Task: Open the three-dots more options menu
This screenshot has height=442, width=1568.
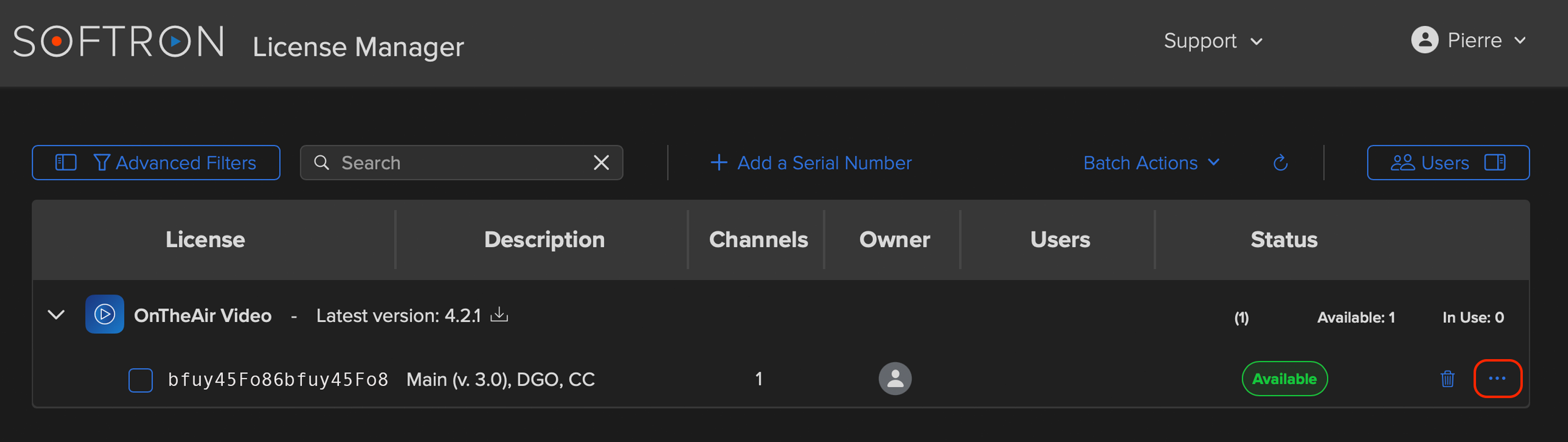Action: [x=1498, y=379]
